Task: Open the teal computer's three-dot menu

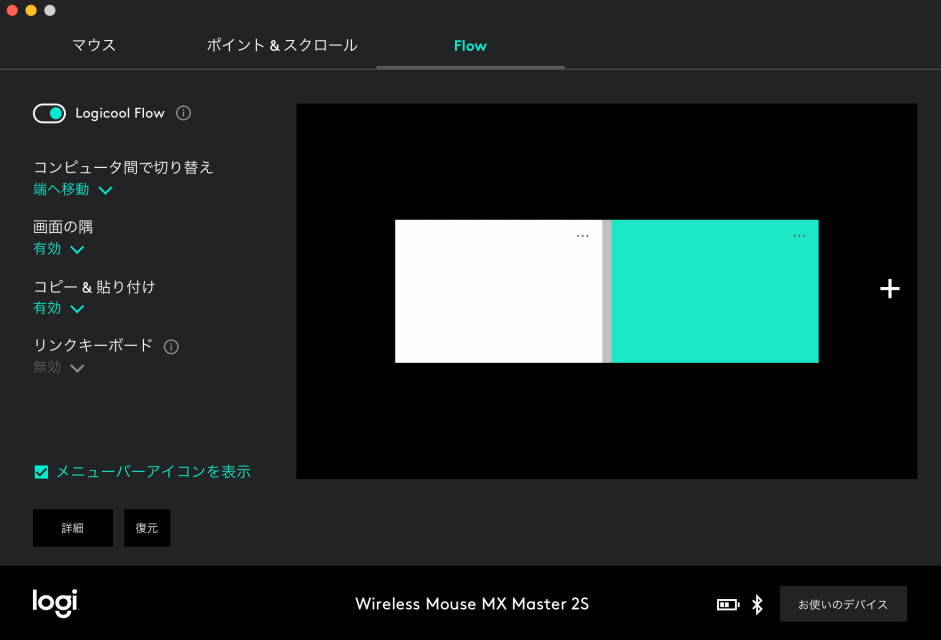Action: tap(799, 236)
